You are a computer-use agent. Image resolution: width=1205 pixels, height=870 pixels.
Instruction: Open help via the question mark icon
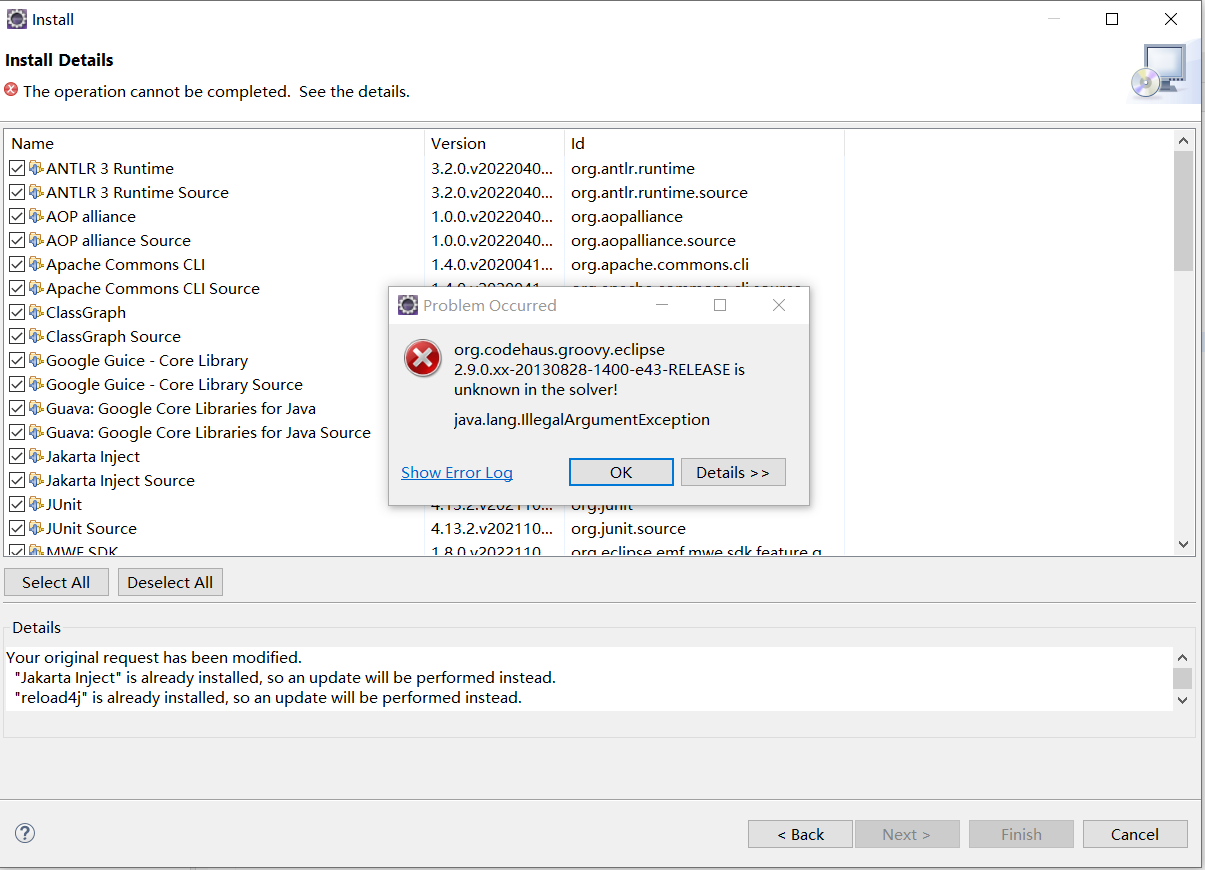[25, 833]
